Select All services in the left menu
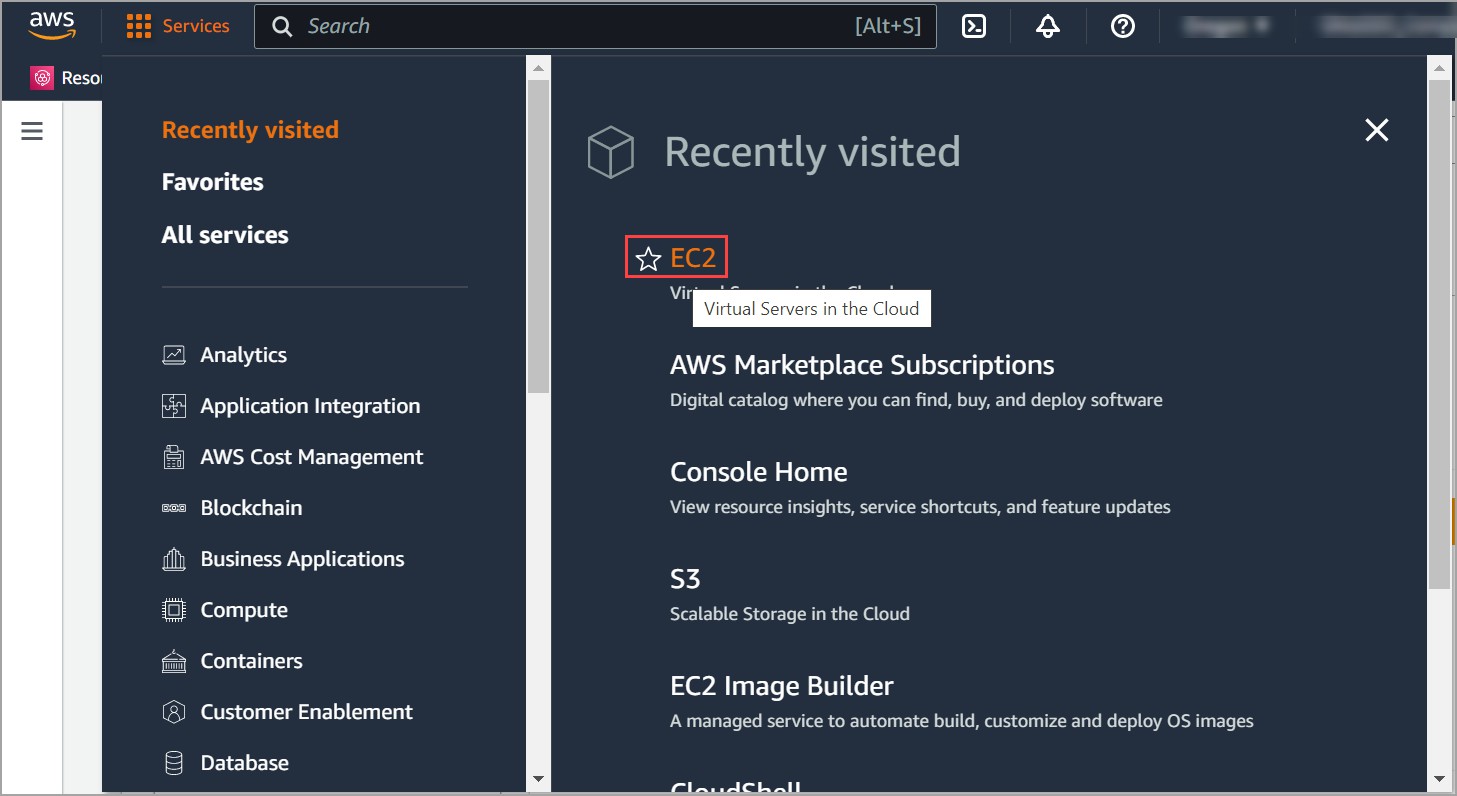This screenshot has width=1457, height=796. click(225, 235)
